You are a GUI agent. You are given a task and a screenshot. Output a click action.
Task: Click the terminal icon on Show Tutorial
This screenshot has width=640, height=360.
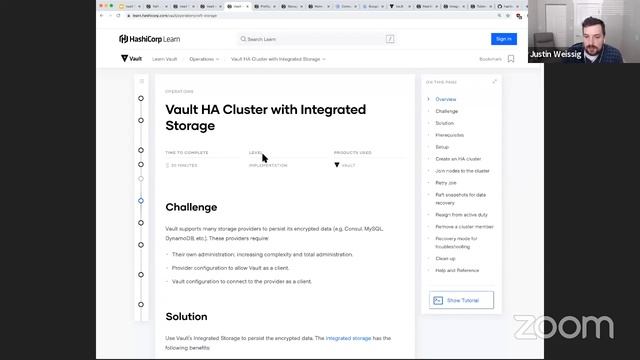[438, 300]
